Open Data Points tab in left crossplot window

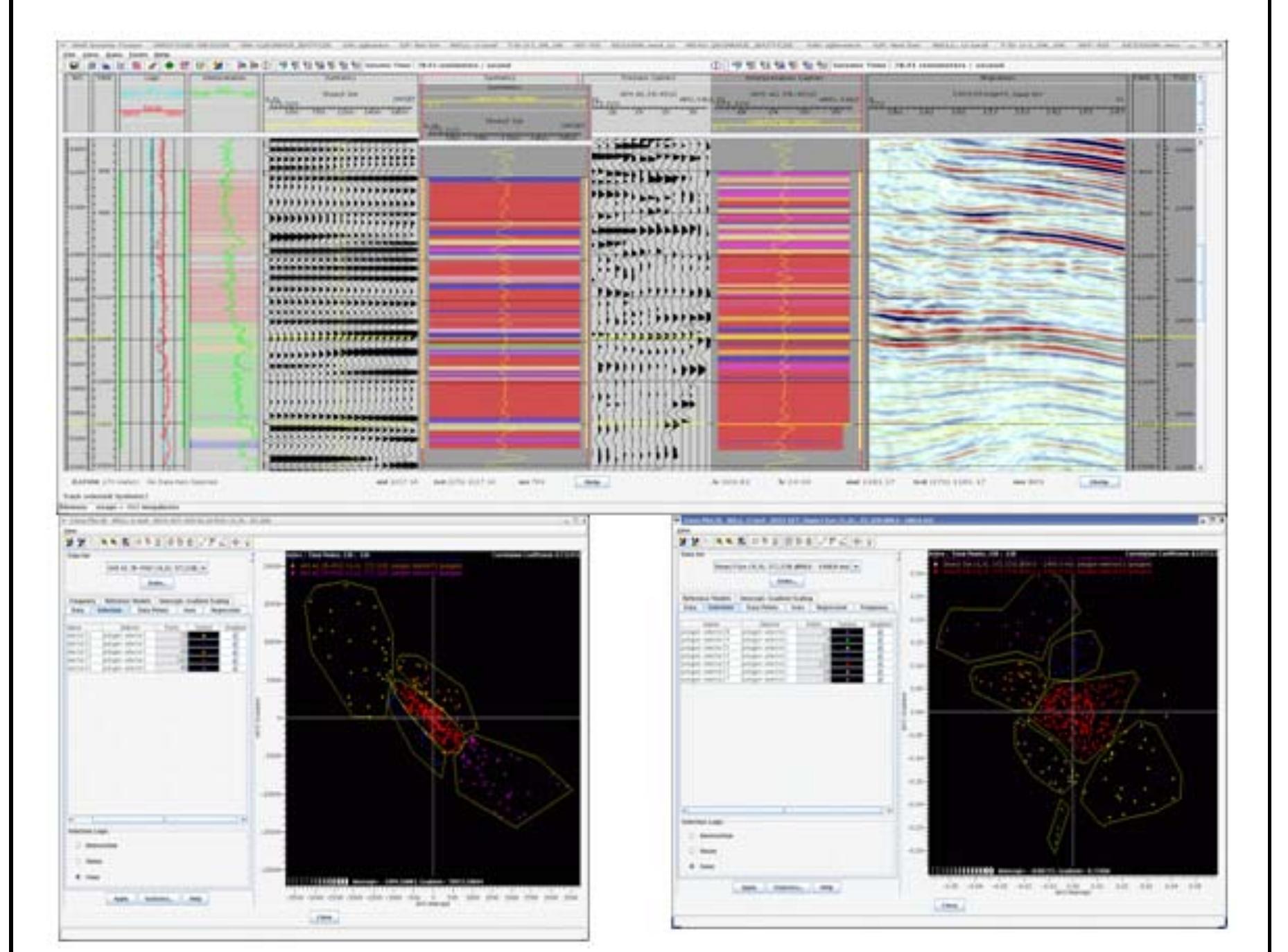click(153, 610)
